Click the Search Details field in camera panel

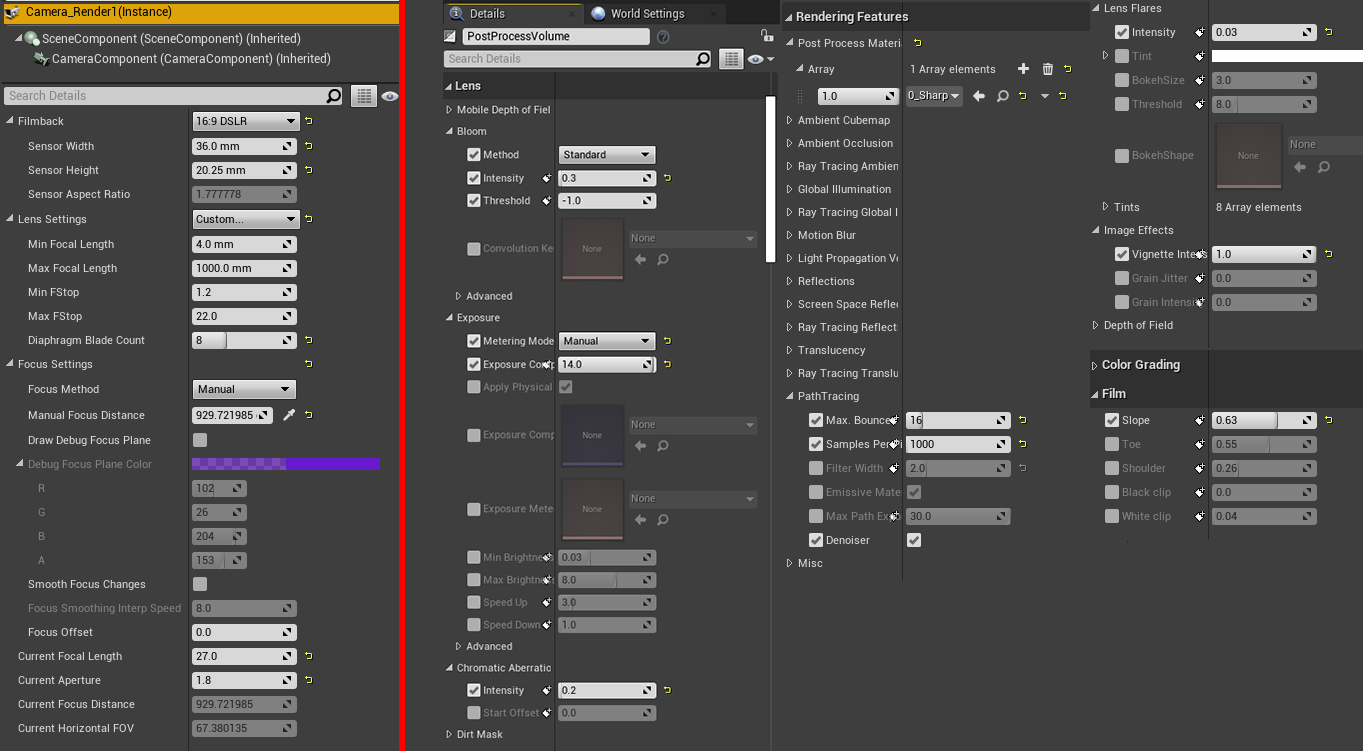point(174,96)
